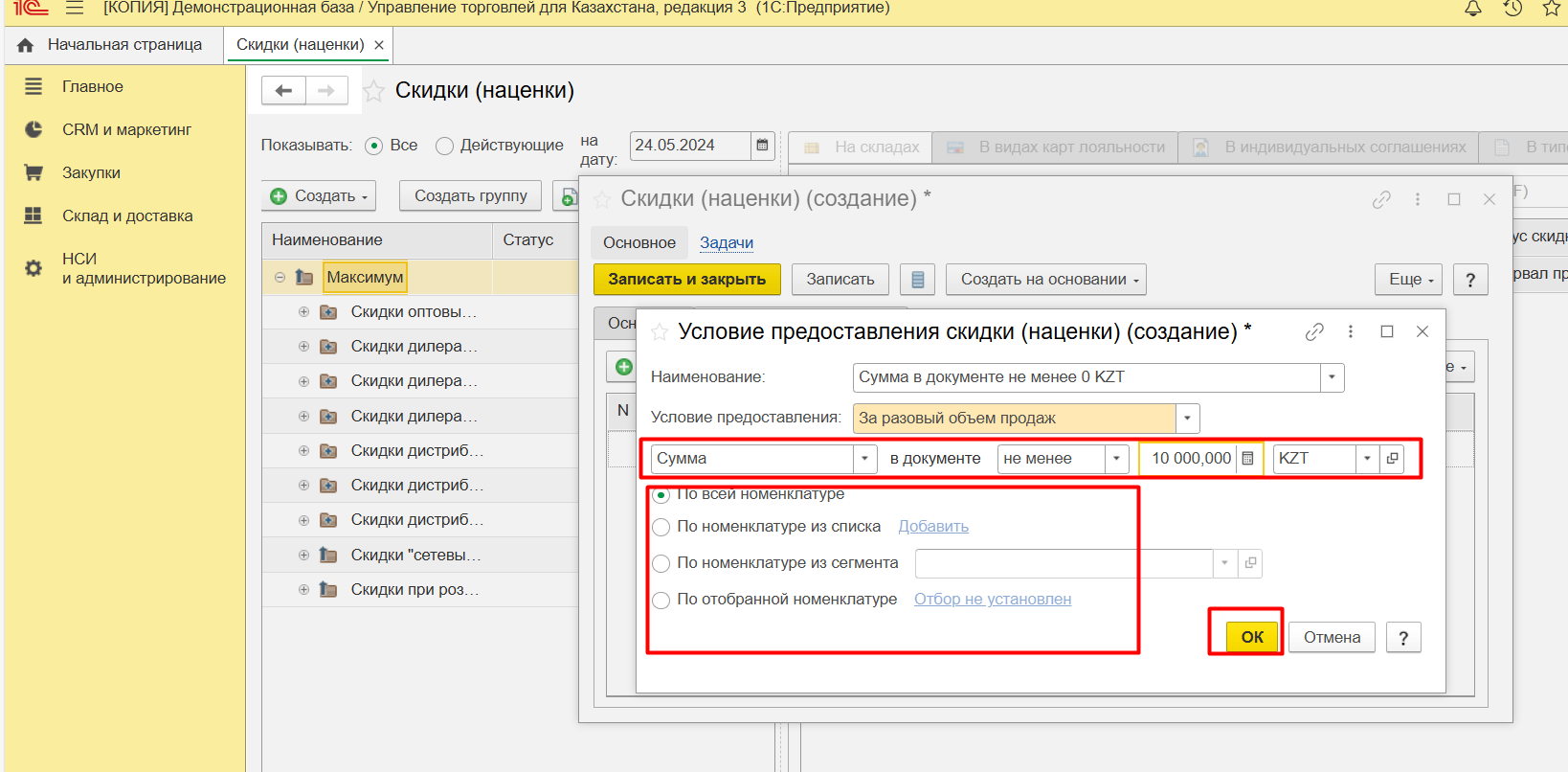Select the Действующие radio button
The height and width of the screenshot is (772, 1568).
pyautogui.click(x=444, y=146)
